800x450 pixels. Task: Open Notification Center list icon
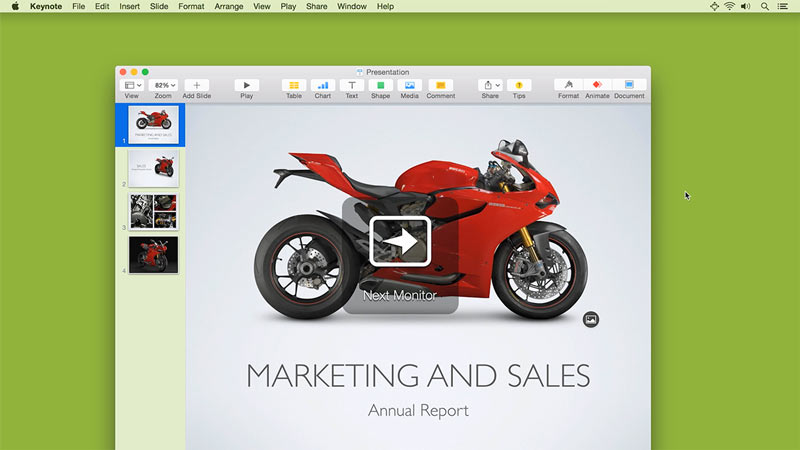[783, 6]
